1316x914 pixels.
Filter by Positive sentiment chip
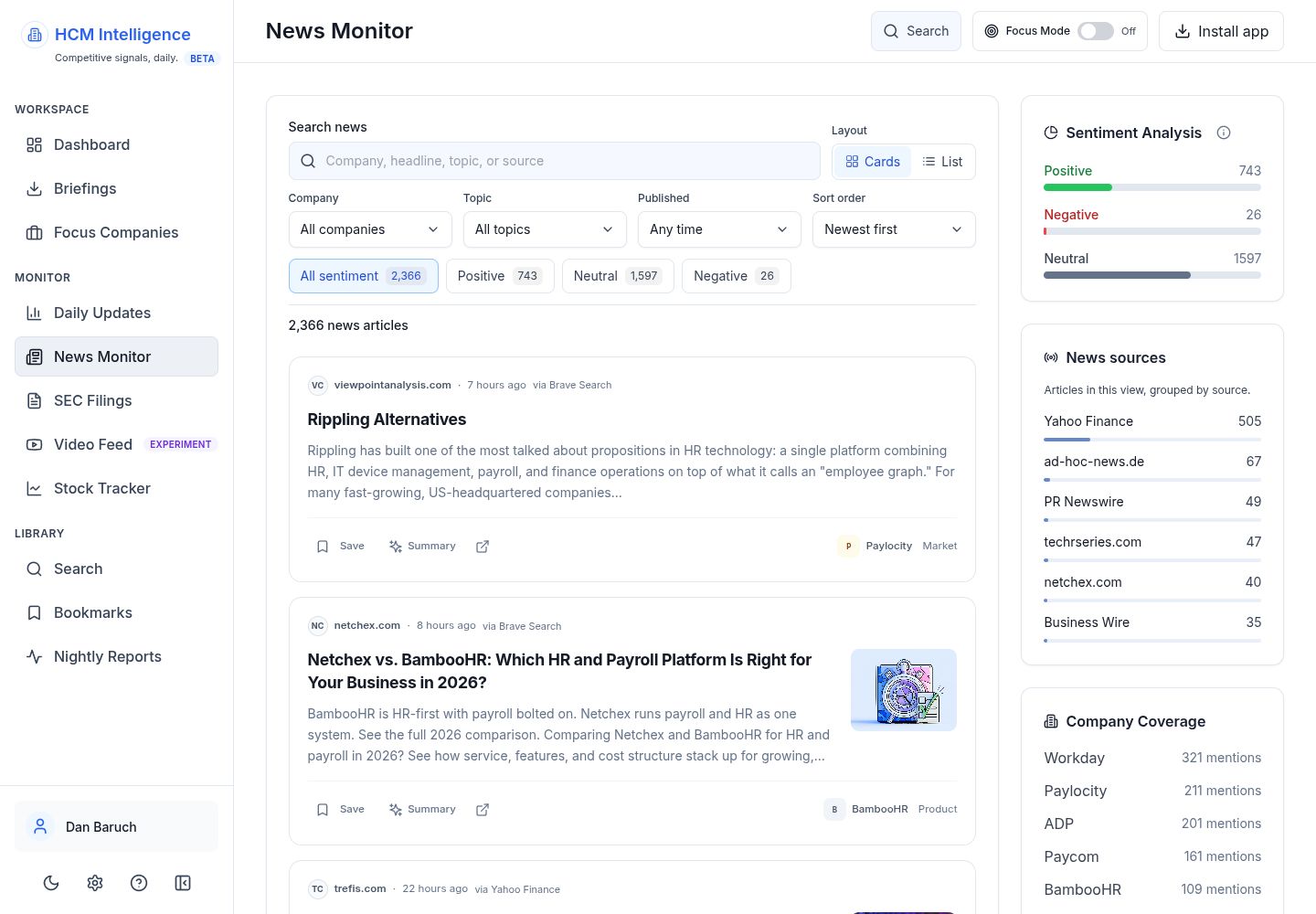(500, 276)
